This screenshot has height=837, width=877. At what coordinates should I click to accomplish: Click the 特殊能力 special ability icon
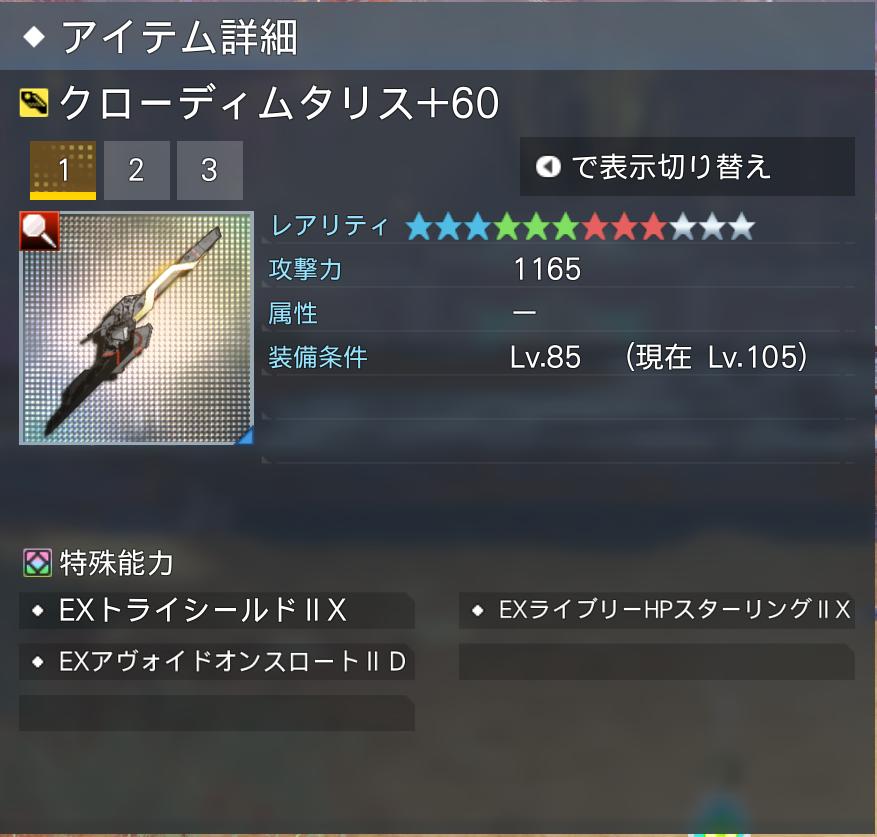click(x=37, y=563)
